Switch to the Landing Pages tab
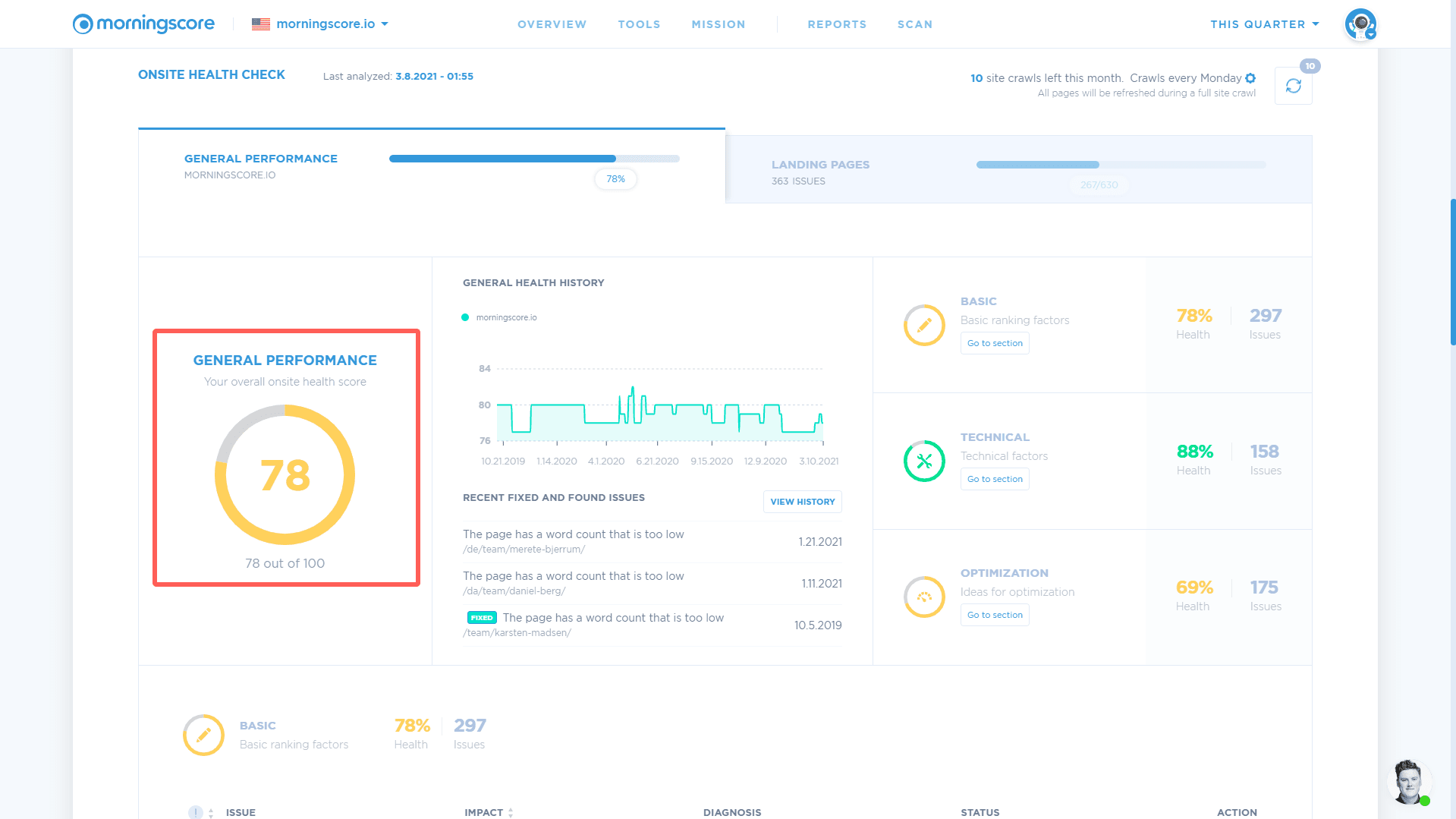Image resolution: width=1456 pixels, height=819 pixels. coord(1018,169)
